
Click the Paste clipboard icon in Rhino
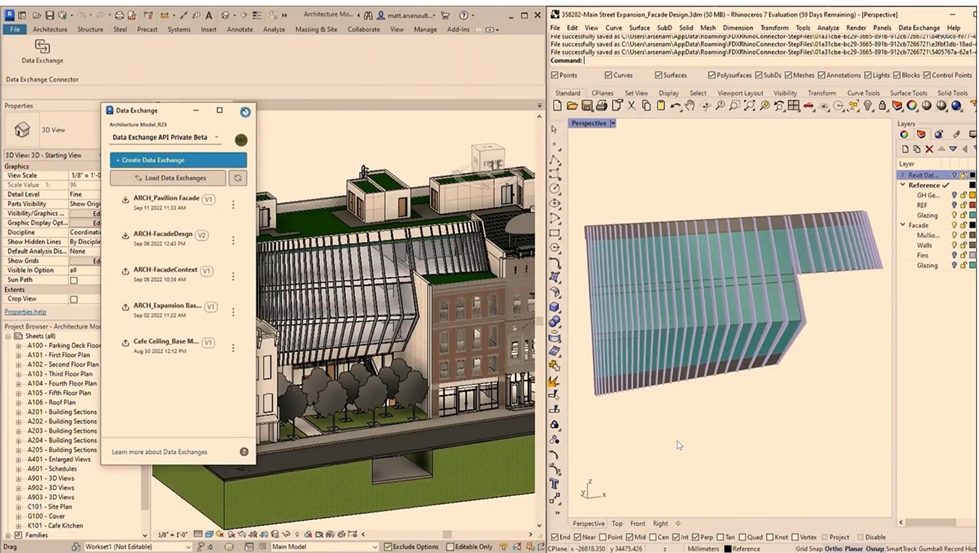click(661, 106)
